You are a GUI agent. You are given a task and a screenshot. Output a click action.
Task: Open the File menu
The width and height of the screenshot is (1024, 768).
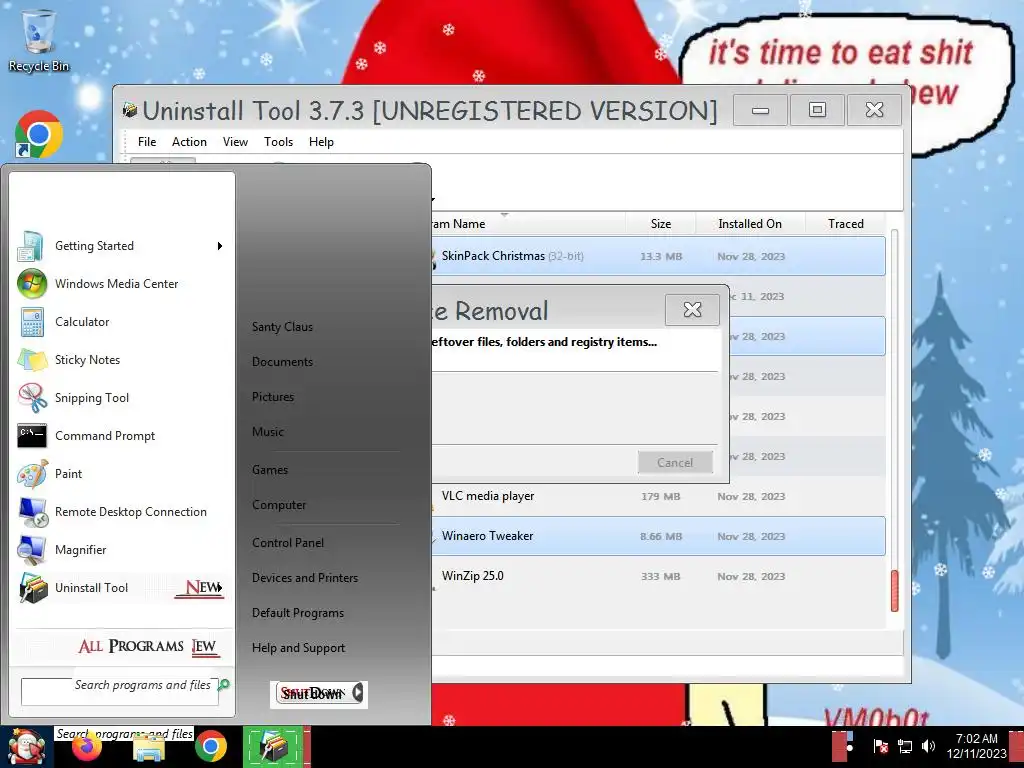(x=147, y=142)
